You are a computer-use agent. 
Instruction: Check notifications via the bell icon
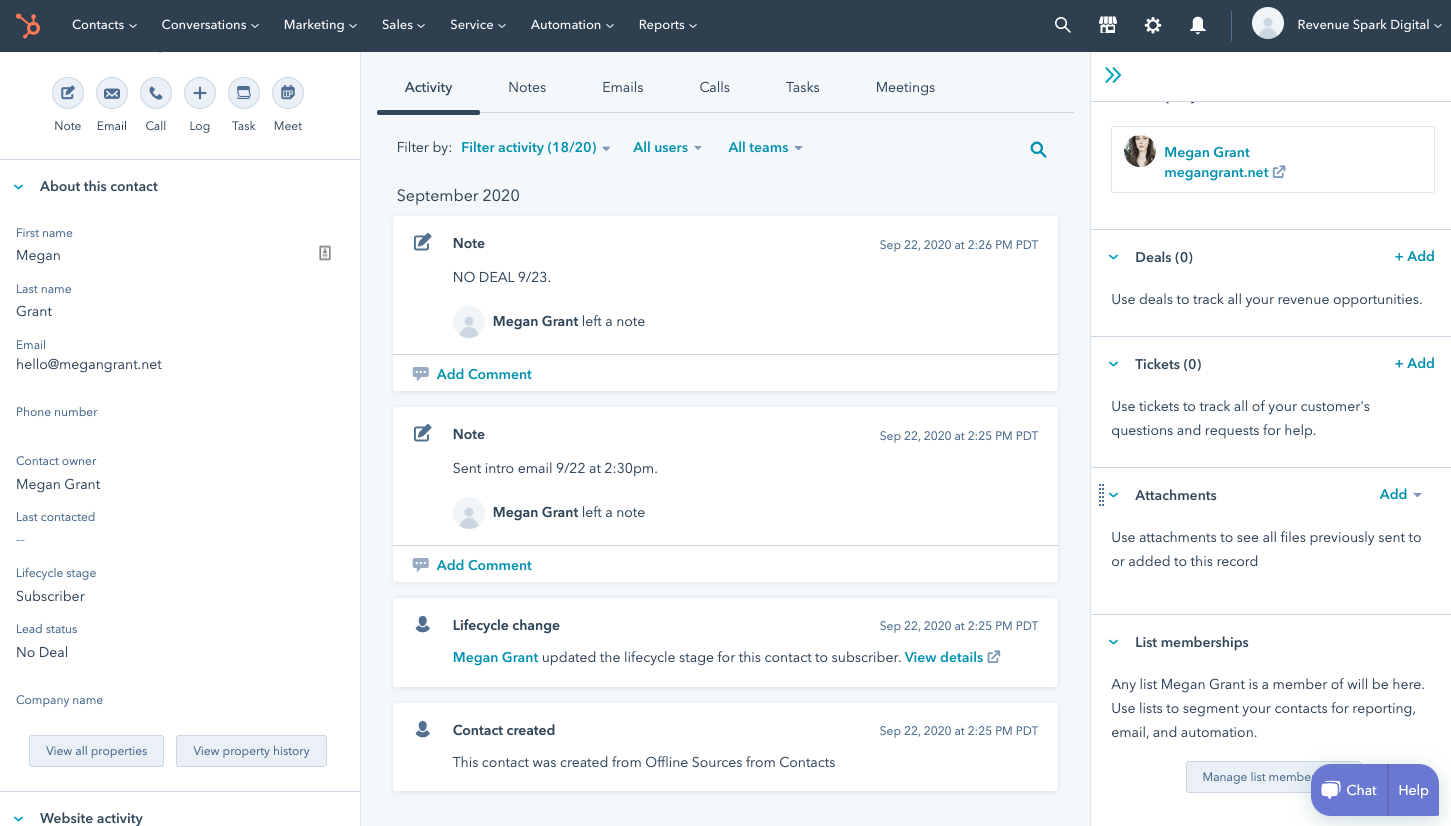tap(1197, 24)
